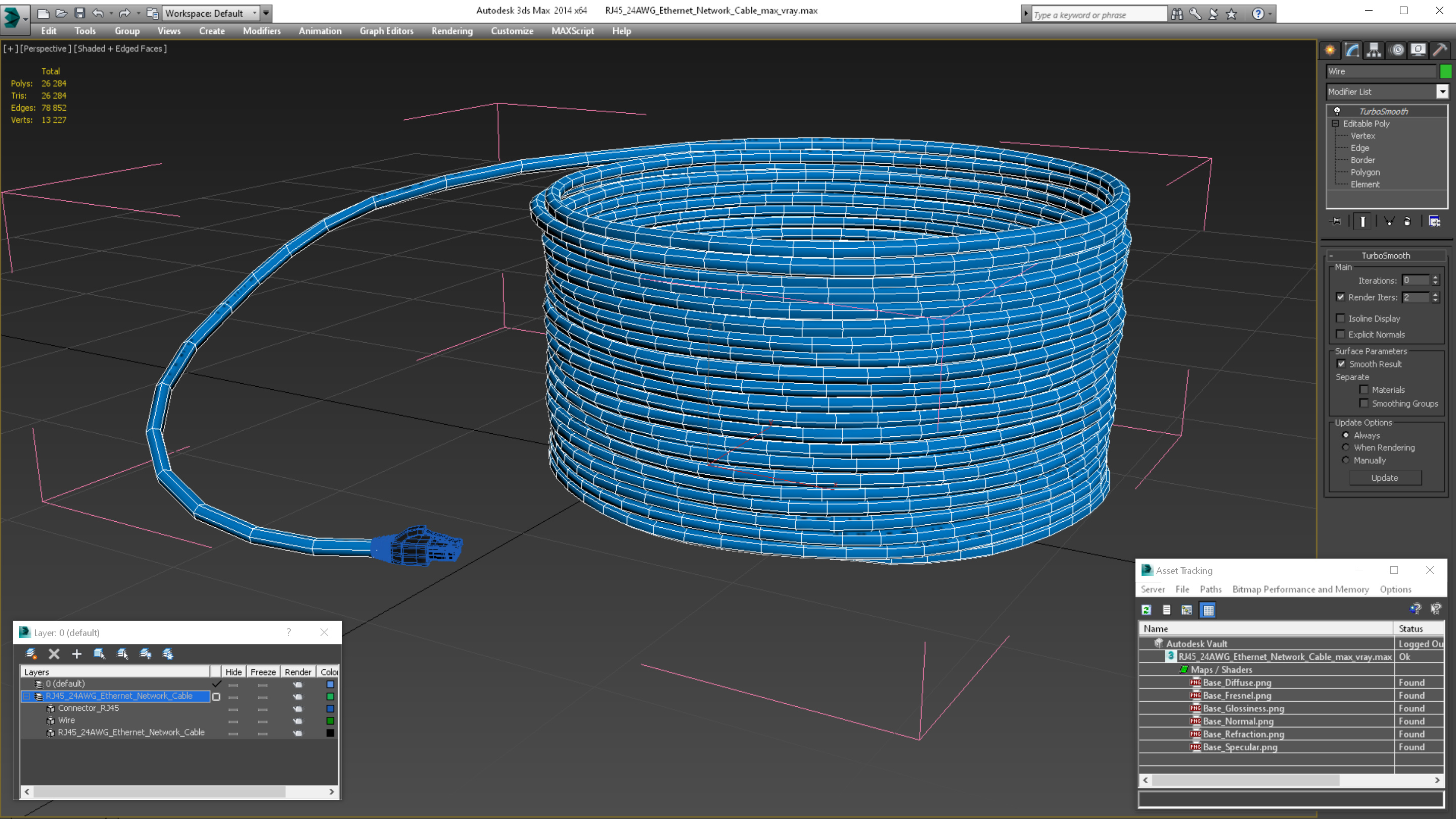This screenshot has height=819, width=1456.
Task: Open the Rendering menu
Action: (x=451, y=31)
